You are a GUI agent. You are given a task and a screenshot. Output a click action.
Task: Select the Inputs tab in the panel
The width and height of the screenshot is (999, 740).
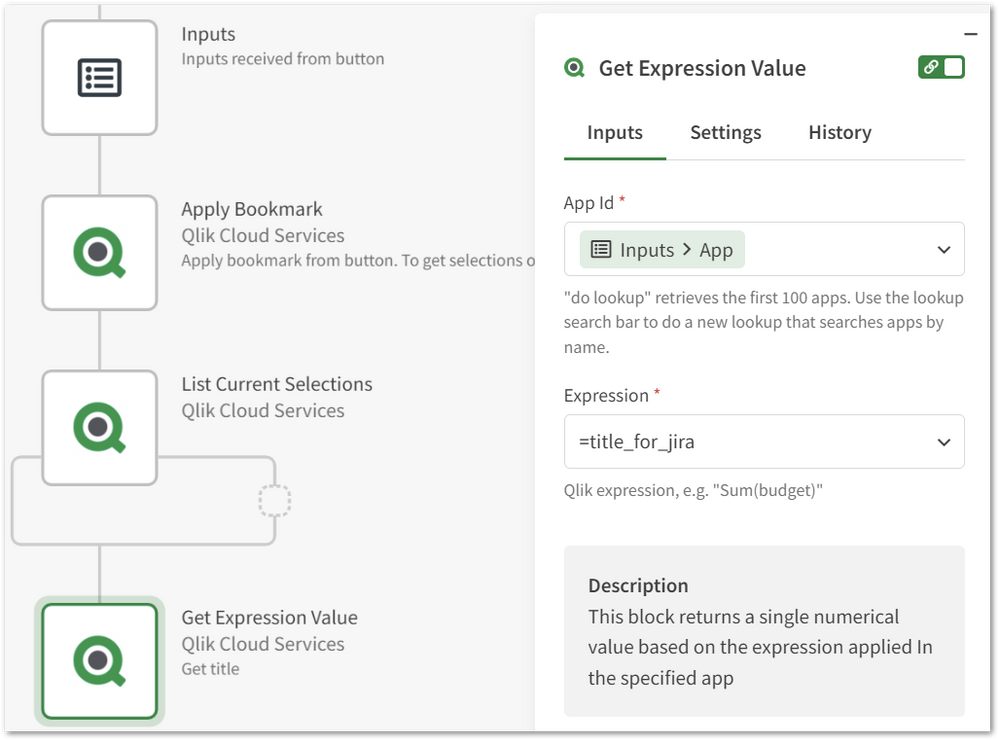click(614, 132)
